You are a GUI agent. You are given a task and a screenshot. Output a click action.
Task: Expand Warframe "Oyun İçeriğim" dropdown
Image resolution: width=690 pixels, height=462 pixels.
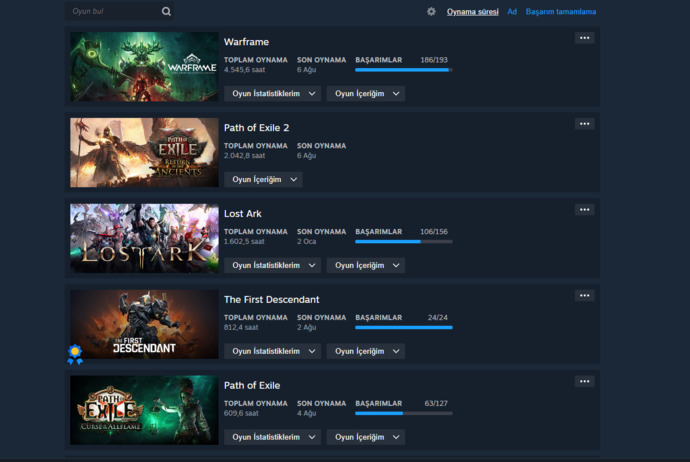[366, 94]
